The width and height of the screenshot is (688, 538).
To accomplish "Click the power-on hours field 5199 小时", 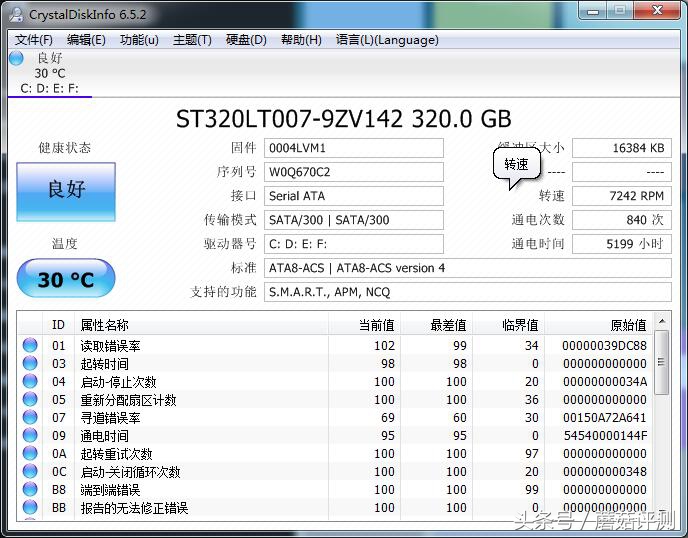I will (622, 244).
